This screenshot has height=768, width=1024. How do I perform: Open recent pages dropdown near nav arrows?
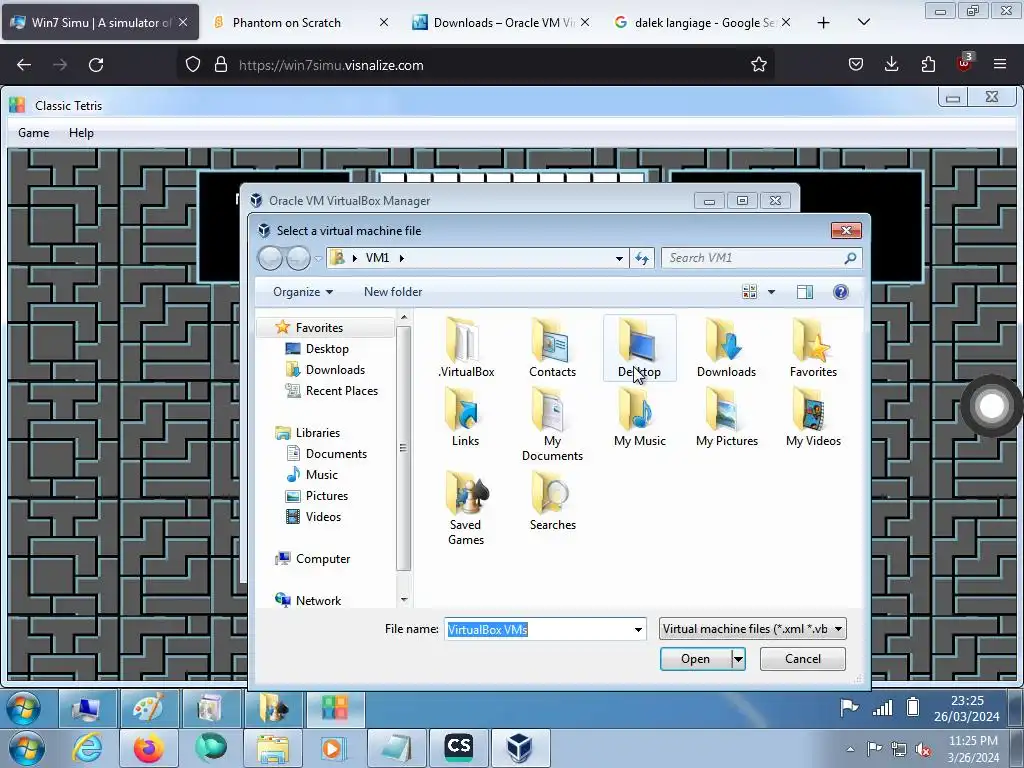[x=318, y=259]
